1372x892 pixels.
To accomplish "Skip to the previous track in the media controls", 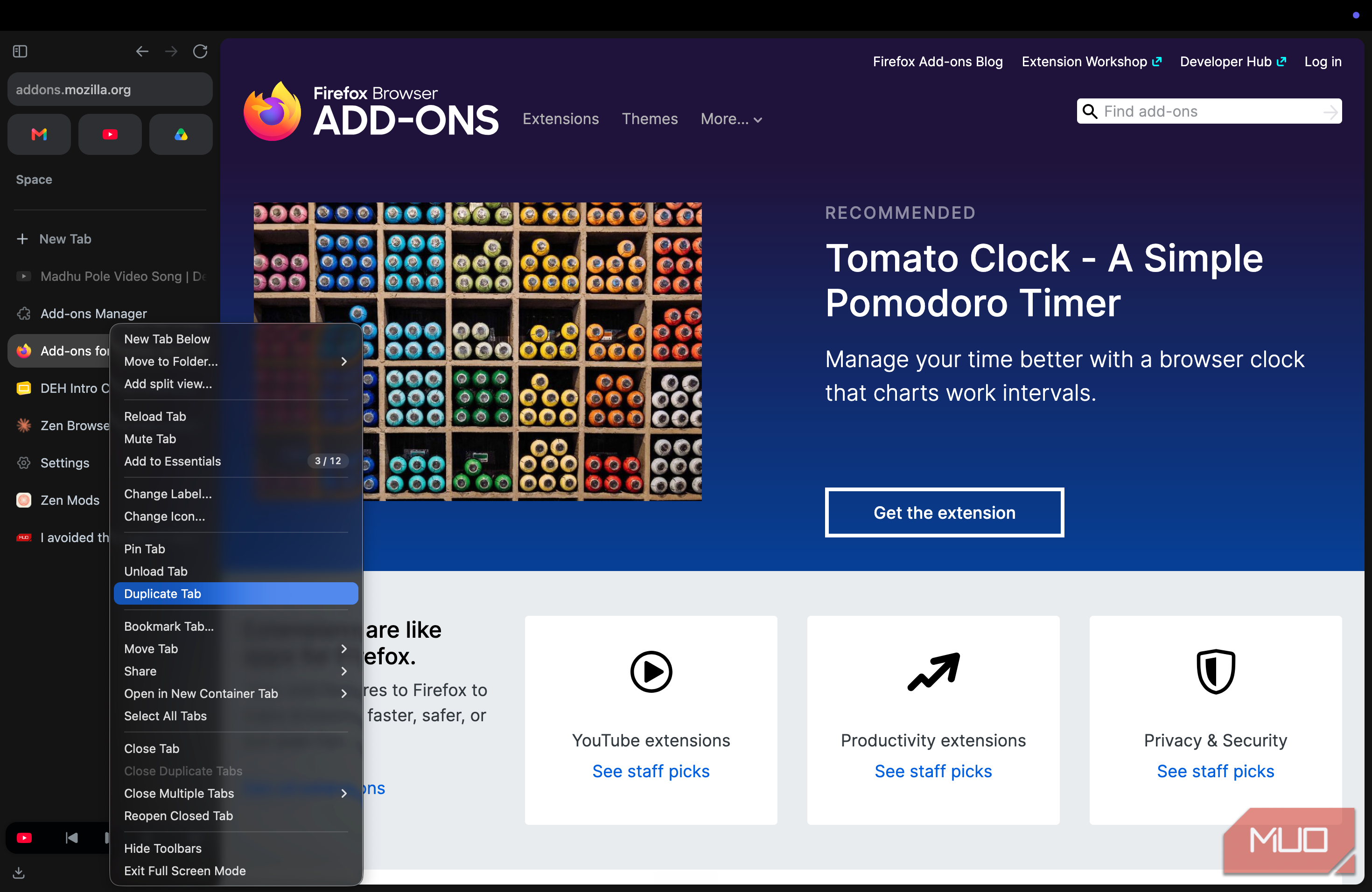I will 71,838.
